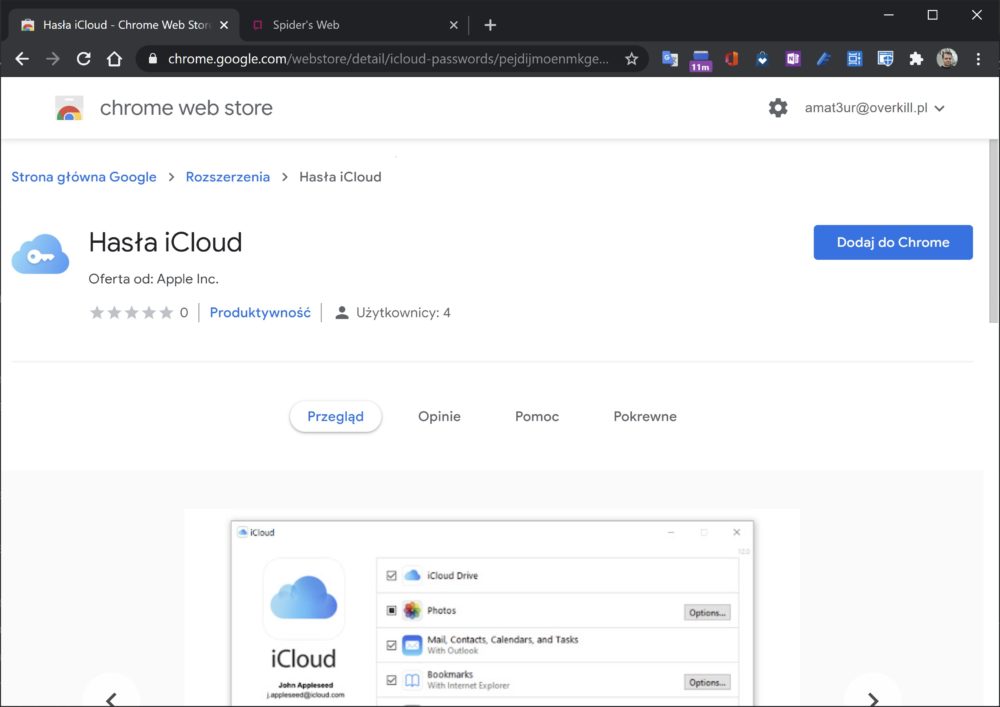The image size is (1000, 707).
Task: Show previous screenshot with left arrow
Action: [111, 698]
